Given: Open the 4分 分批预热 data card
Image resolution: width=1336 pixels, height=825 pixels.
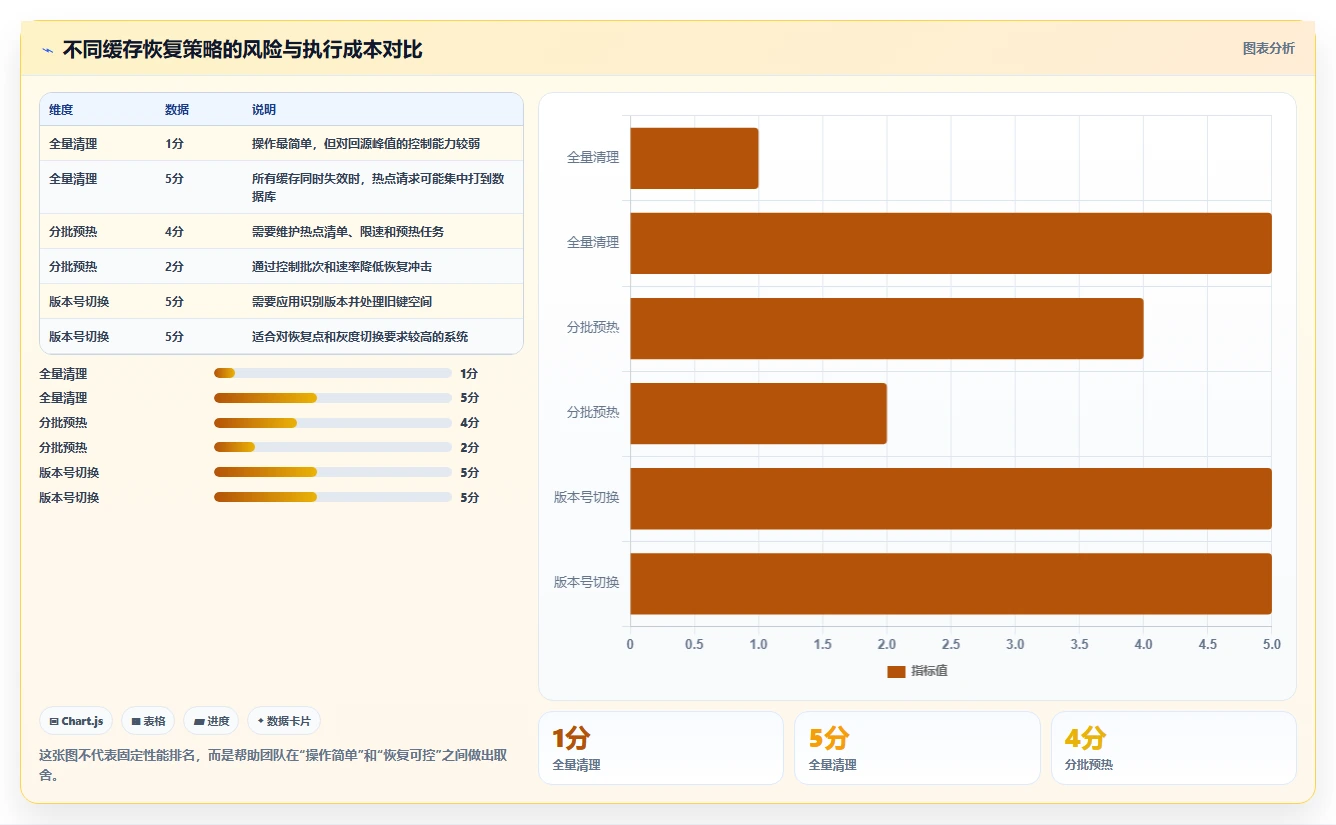Looking at the screenshot, I should click(1173, 748).
